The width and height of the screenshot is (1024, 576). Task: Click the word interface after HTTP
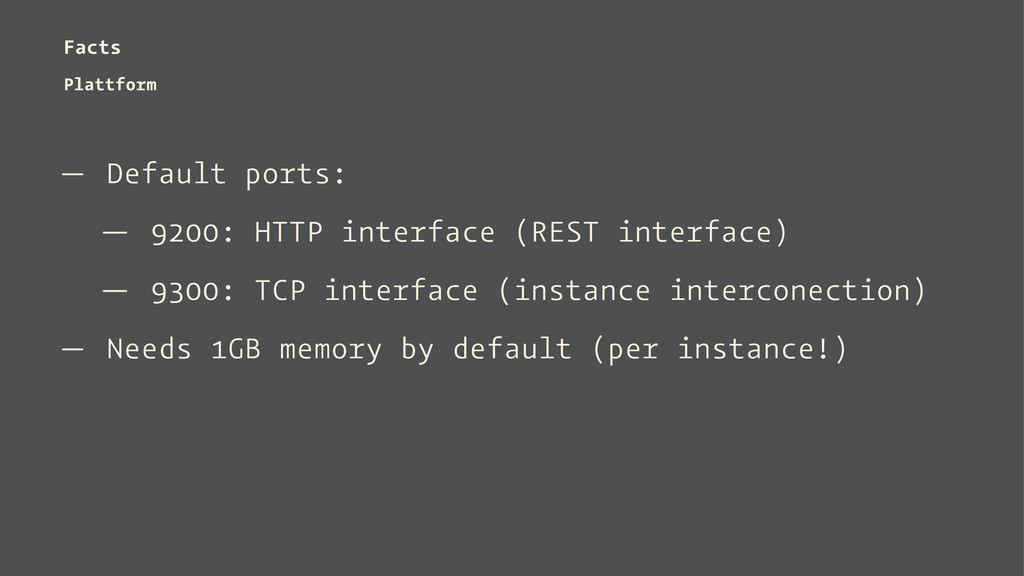pyautogui.click(x=419, y=232)
